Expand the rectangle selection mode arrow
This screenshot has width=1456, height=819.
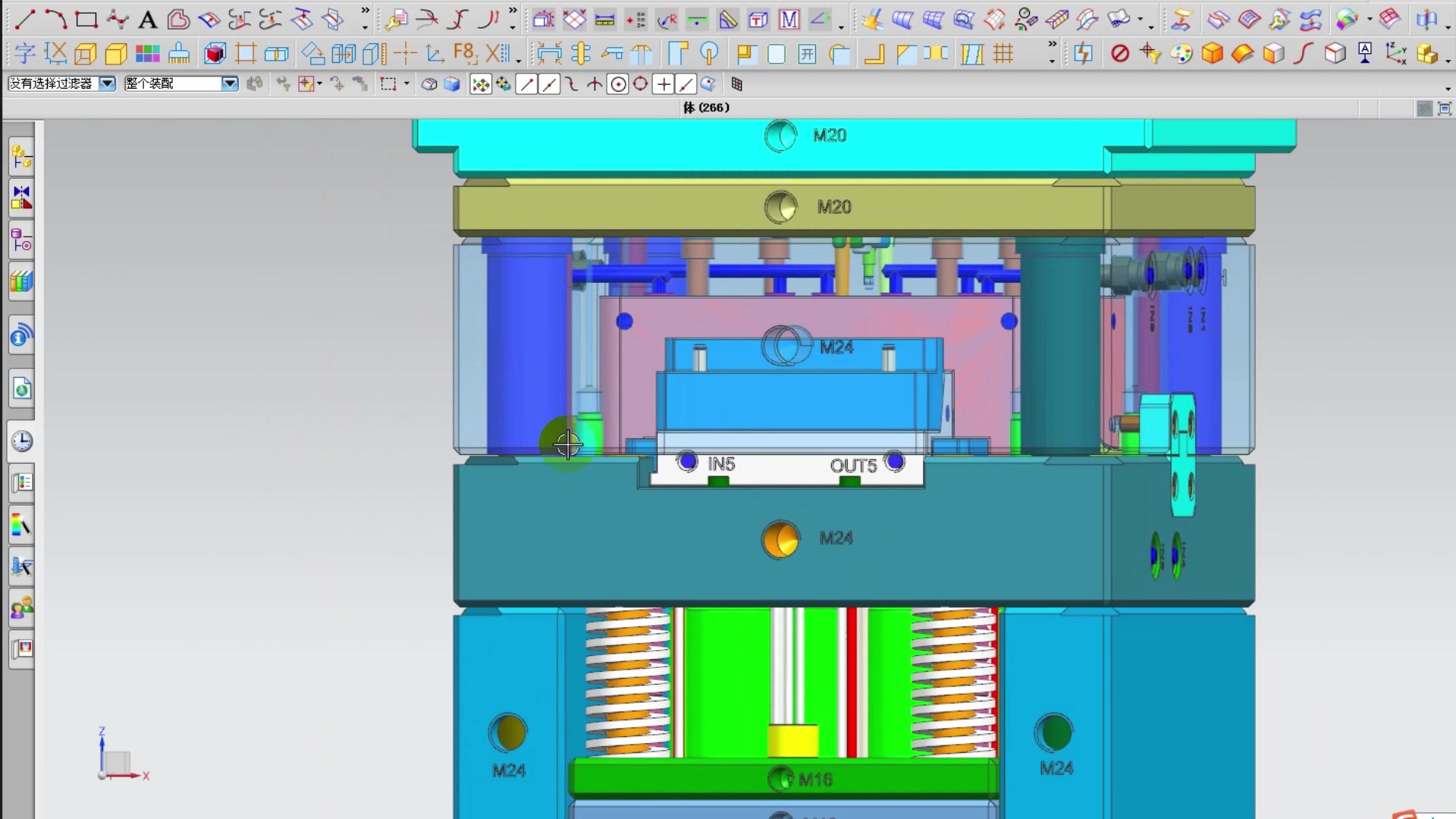(x=406, y=83)
